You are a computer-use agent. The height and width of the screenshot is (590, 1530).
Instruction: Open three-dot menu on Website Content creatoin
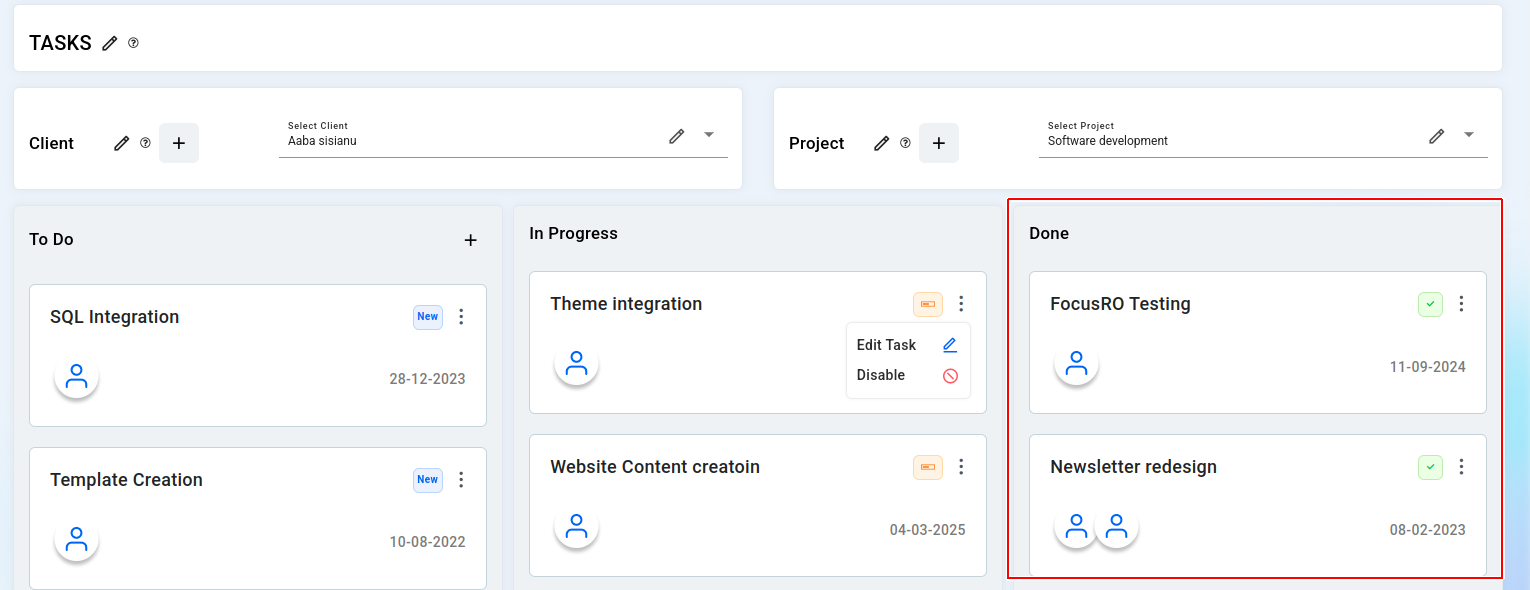tap(961, 467)
